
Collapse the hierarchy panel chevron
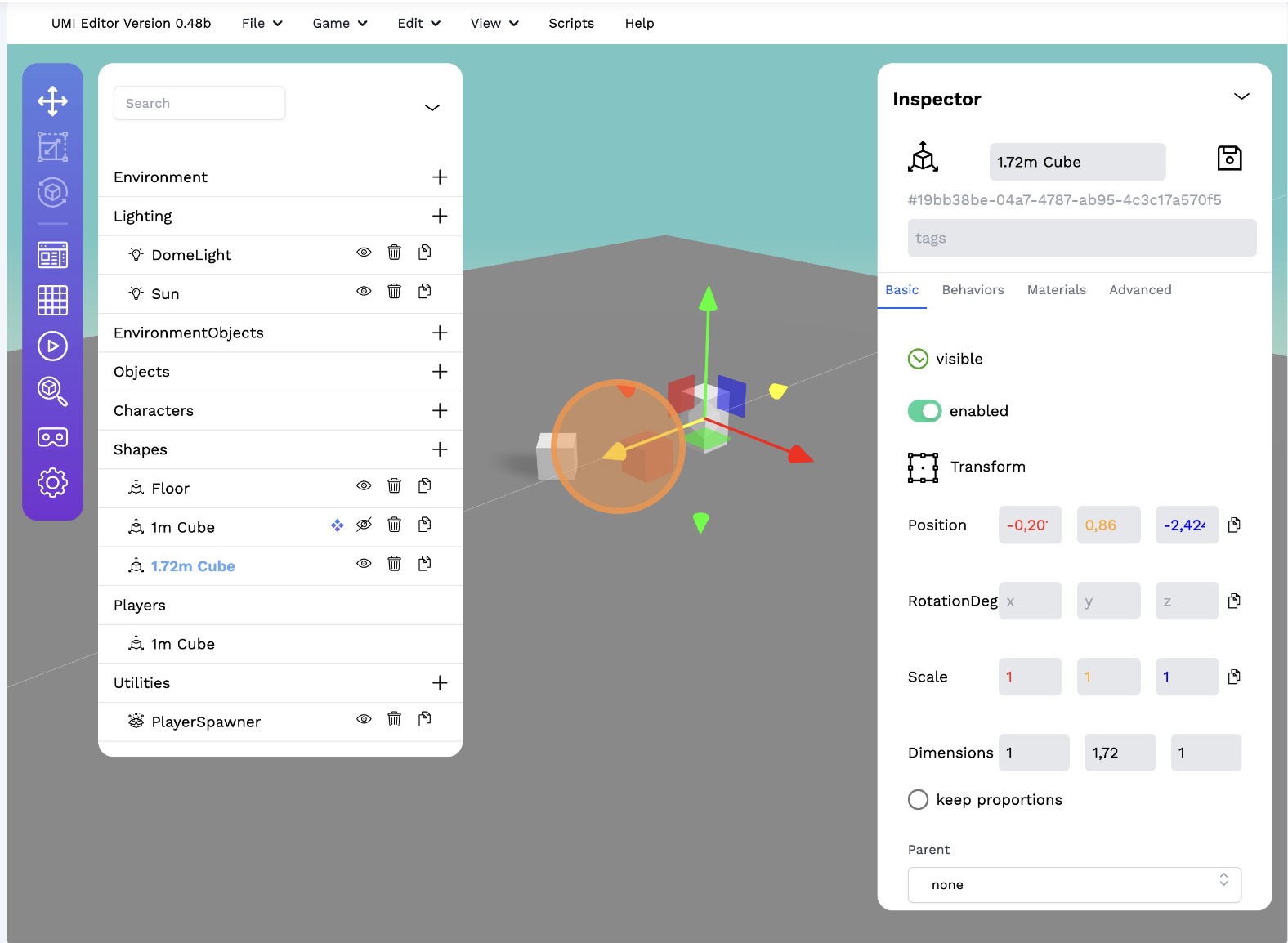tap(432, 108)
